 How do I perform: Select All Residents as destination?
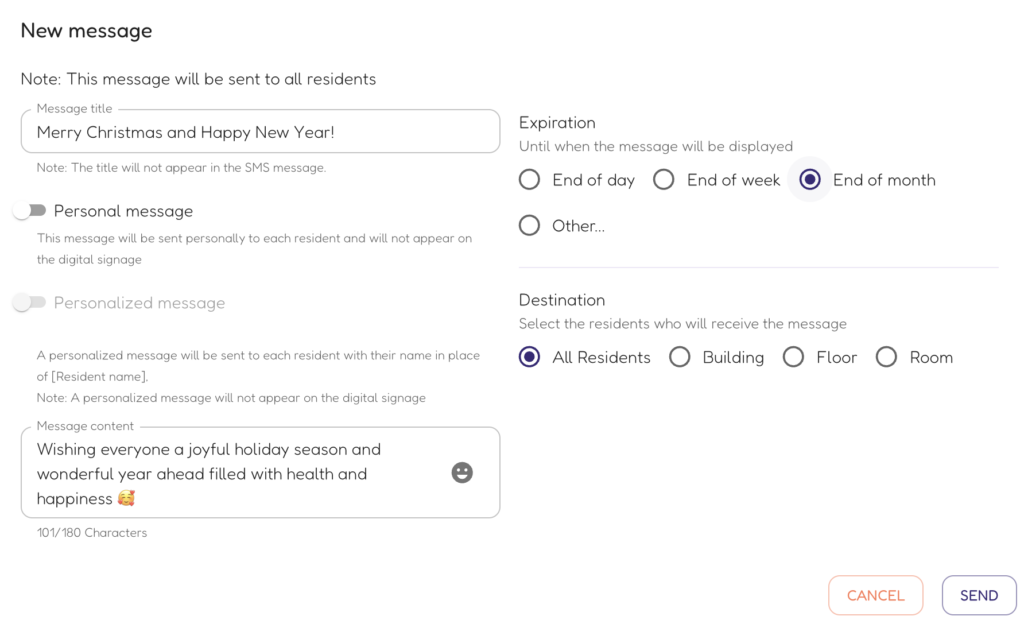pos(530,357)
